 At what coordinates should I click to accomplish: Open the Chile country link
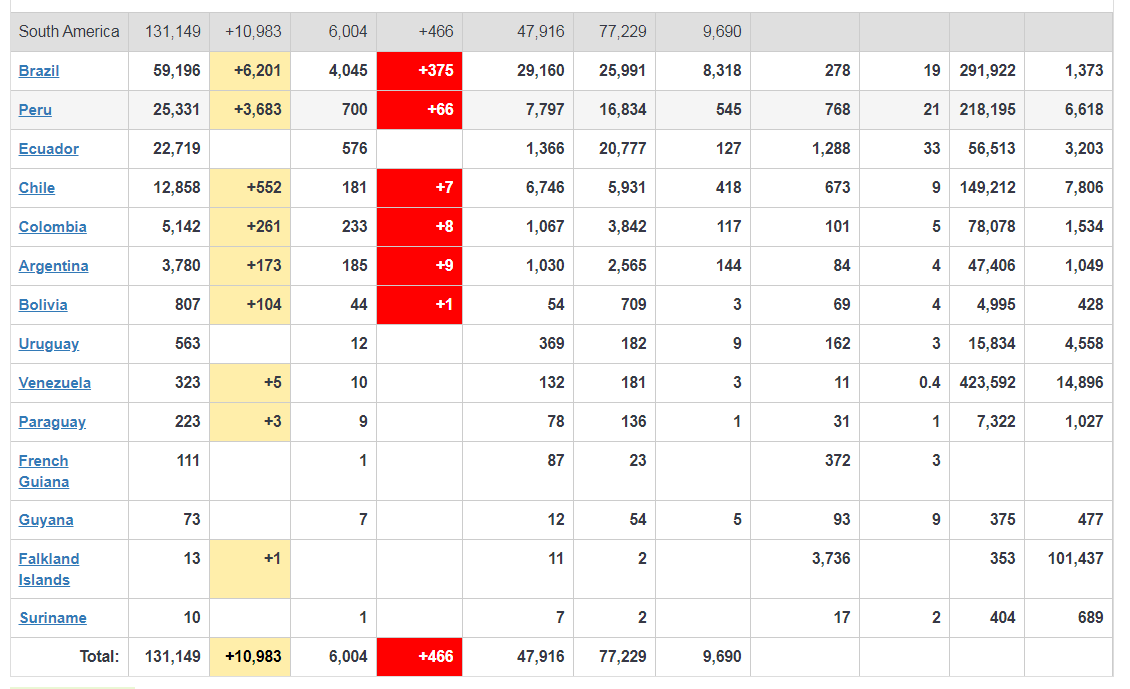click(37, 187)
